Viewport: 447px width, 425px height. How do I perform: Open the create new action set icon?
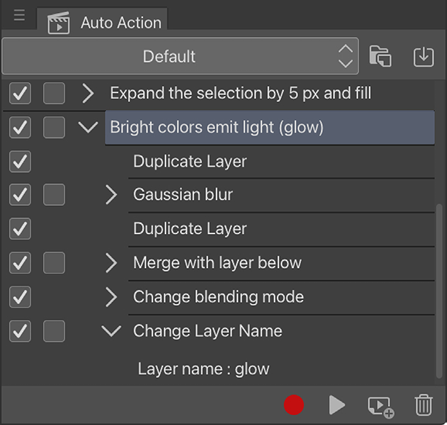380,56
